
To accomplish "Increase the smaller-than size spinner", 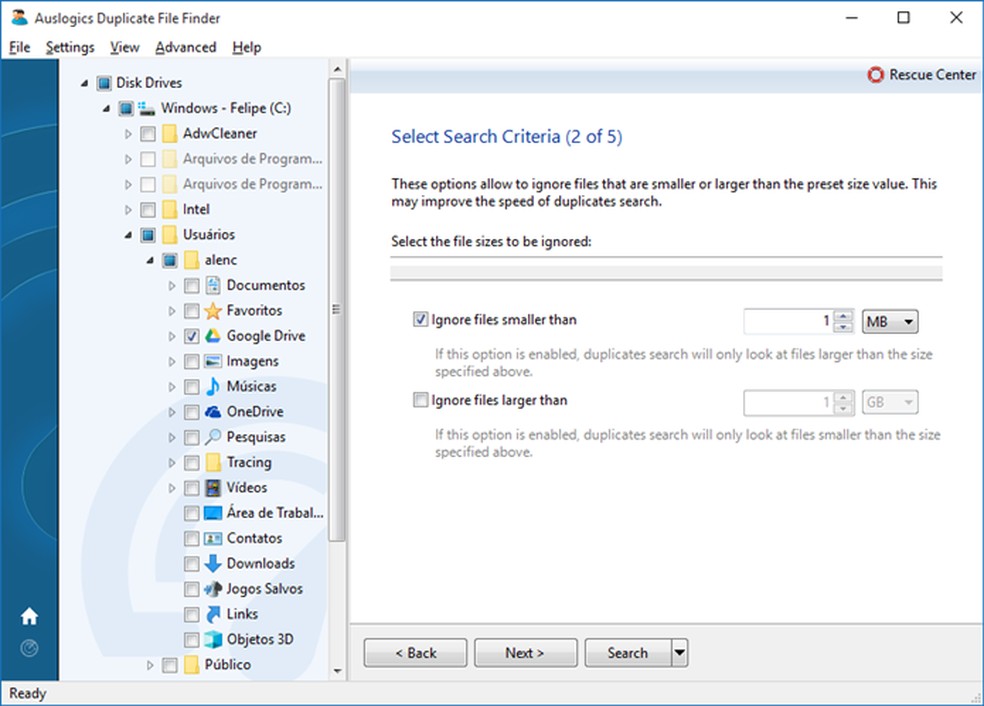I will pyautogui.click(x=844, y=316).
